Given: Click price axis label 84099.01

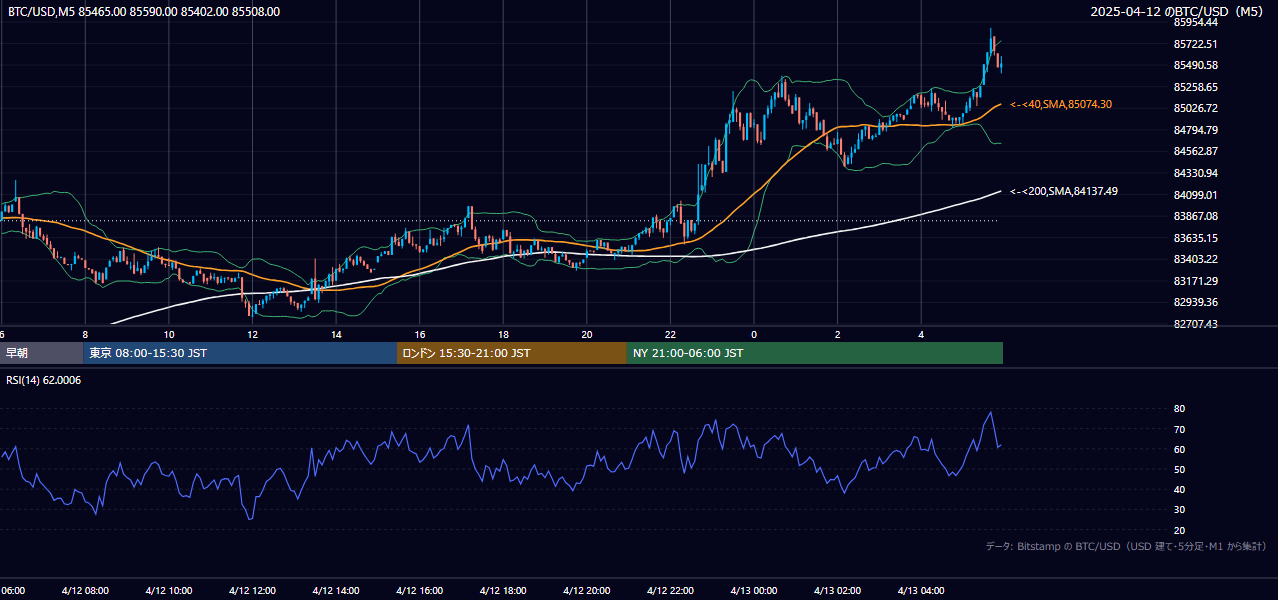Looking at the screenshot, I should point(1195,195).
